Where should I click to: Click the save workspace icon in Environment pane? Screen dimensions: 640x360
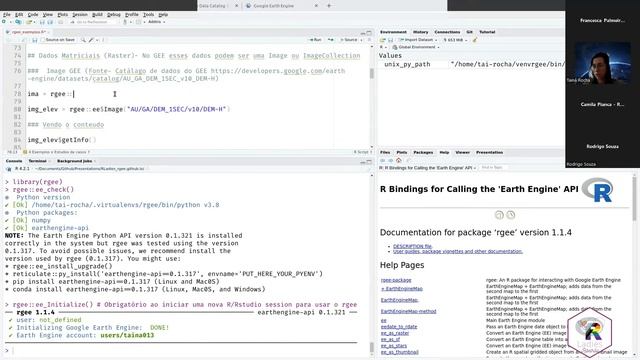point(391,40)
